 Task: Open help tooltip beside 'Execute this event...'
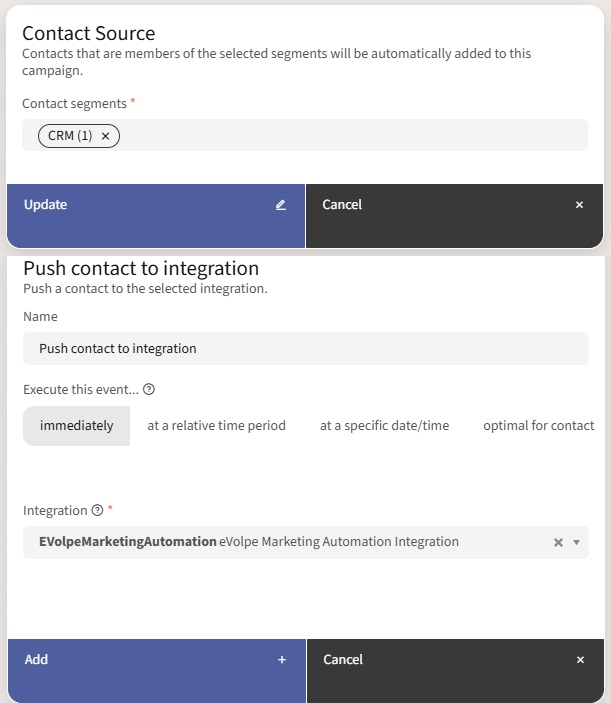[x=149, y=390]
